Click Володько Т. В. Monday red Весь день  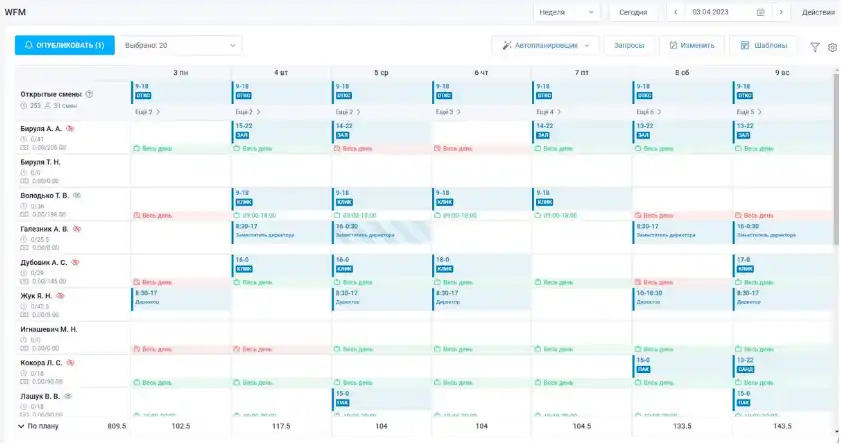coord(181,216)
